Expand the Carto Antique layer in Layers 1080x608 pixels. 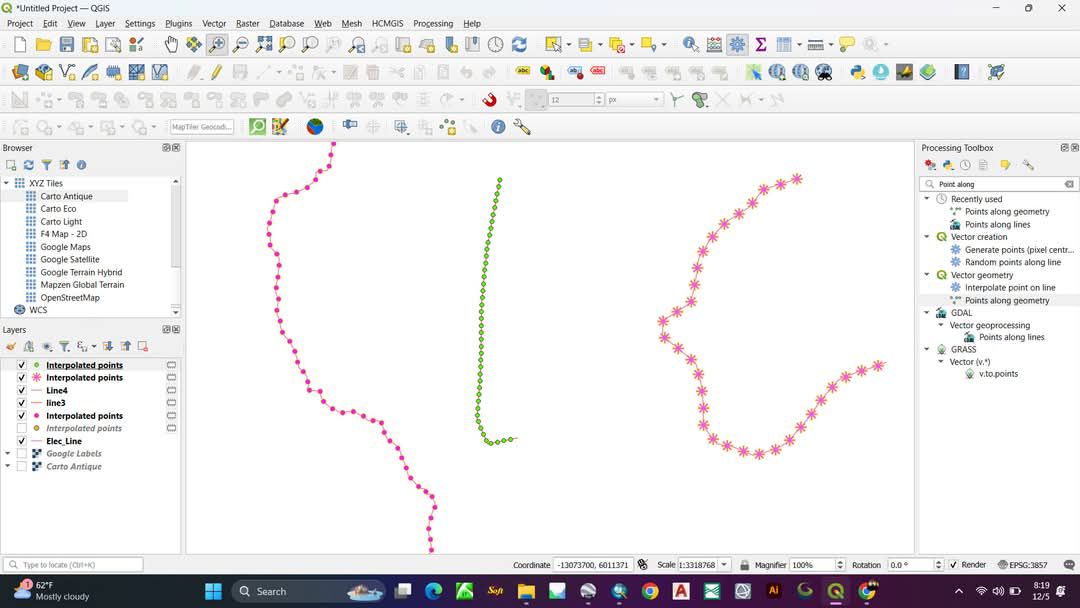pos(8,466)
